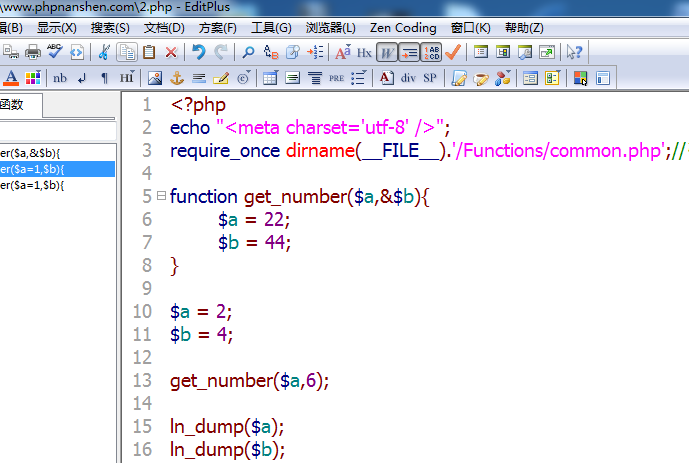
Task: Cut selection with scissors icon
Action: (x=104, y=52)
